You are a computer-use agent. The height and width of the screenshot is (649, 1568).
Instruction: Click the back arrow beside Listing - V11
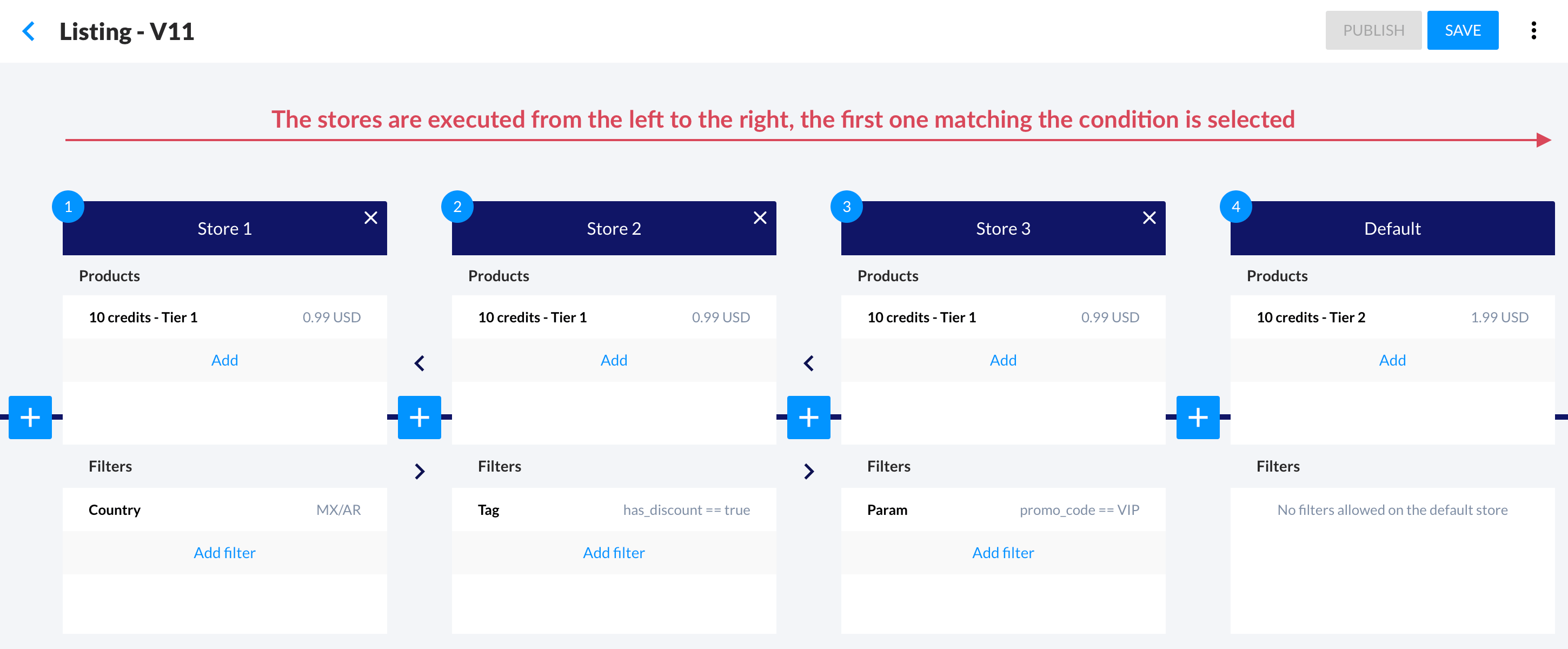click(x=28, y=31)
